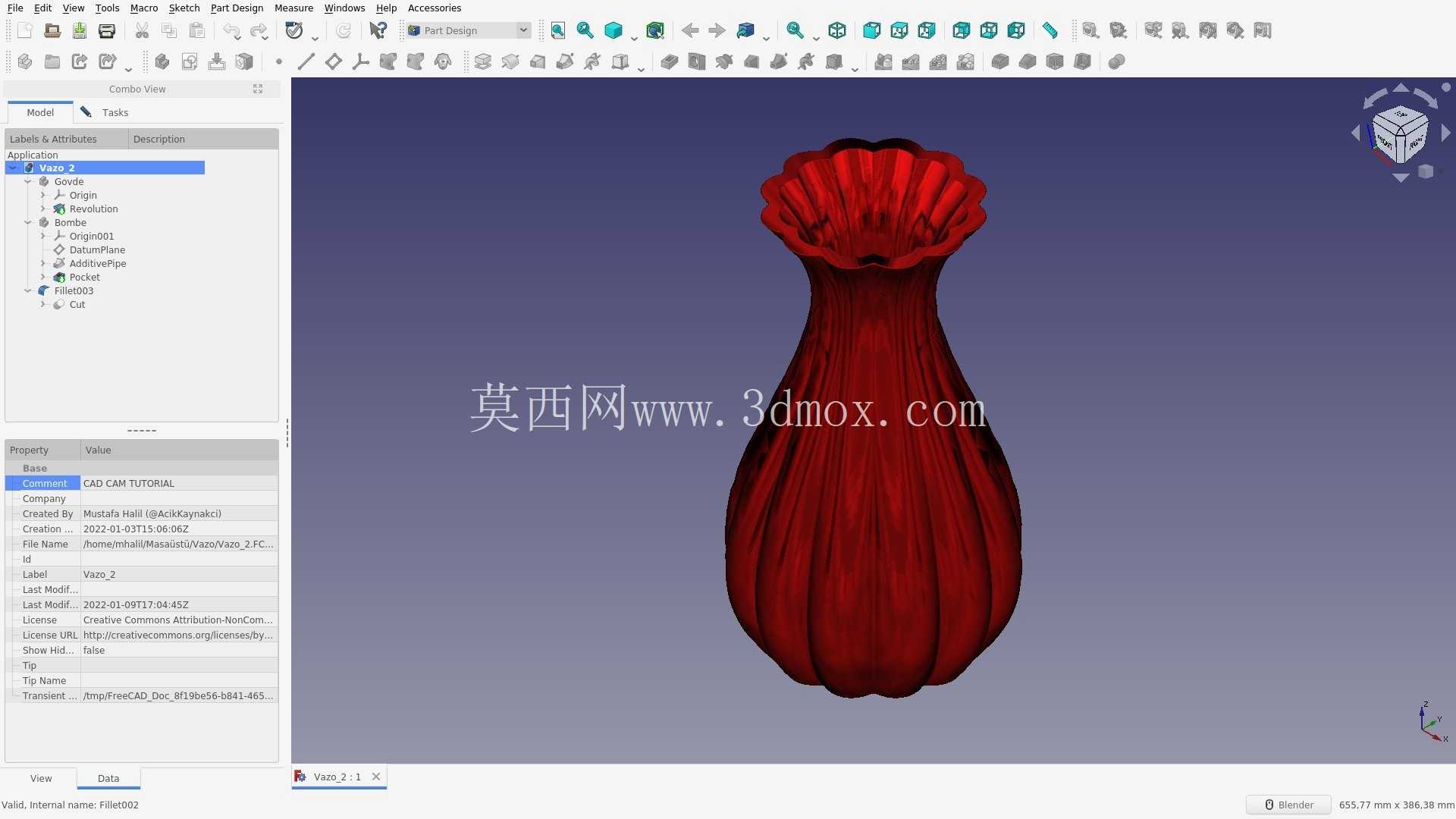Open the Sketch menu
Screen dimensions: 1456x819
pyautogui.click(x=184, y=8)
